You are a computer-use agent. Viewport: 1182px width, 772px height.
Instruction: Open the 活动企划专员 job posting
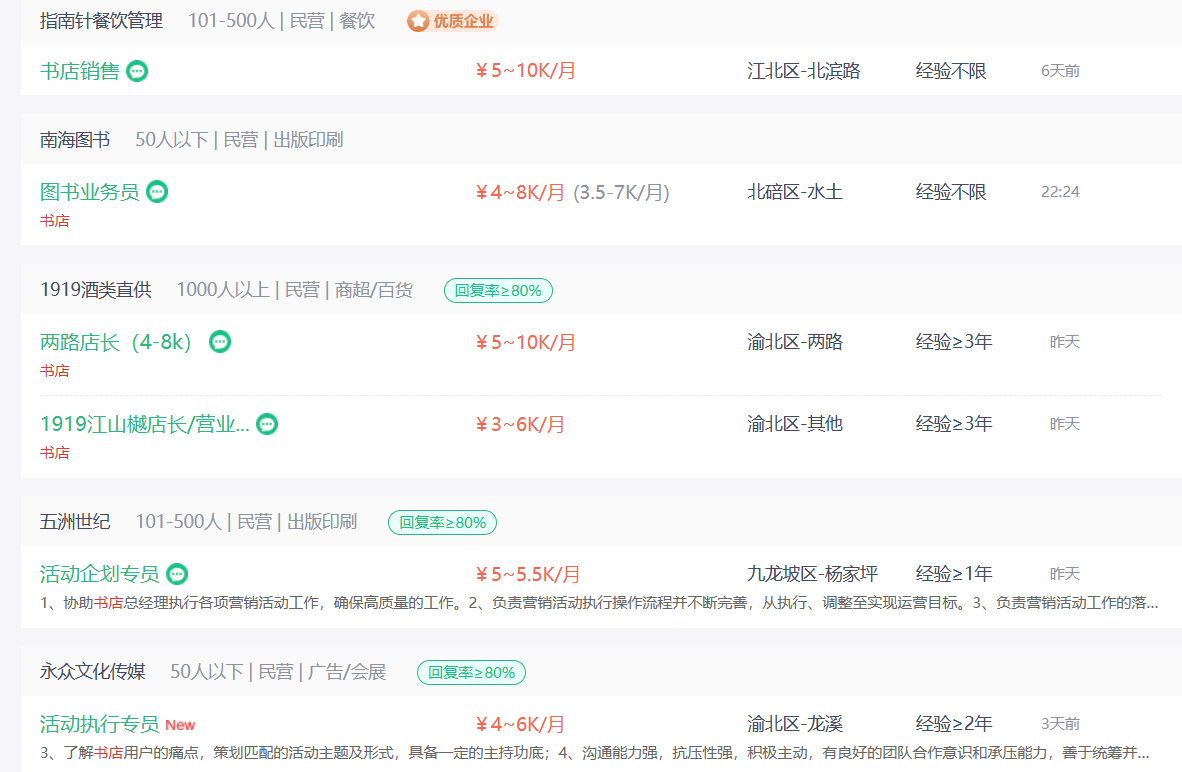(100, 574)
